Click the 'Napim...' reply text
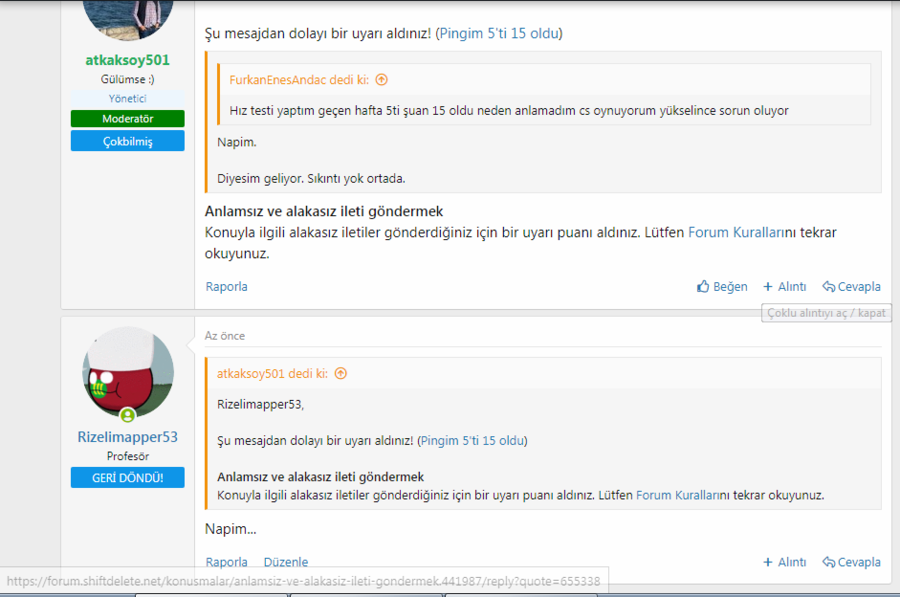This screenshot has height=597, width=900. 231,529
